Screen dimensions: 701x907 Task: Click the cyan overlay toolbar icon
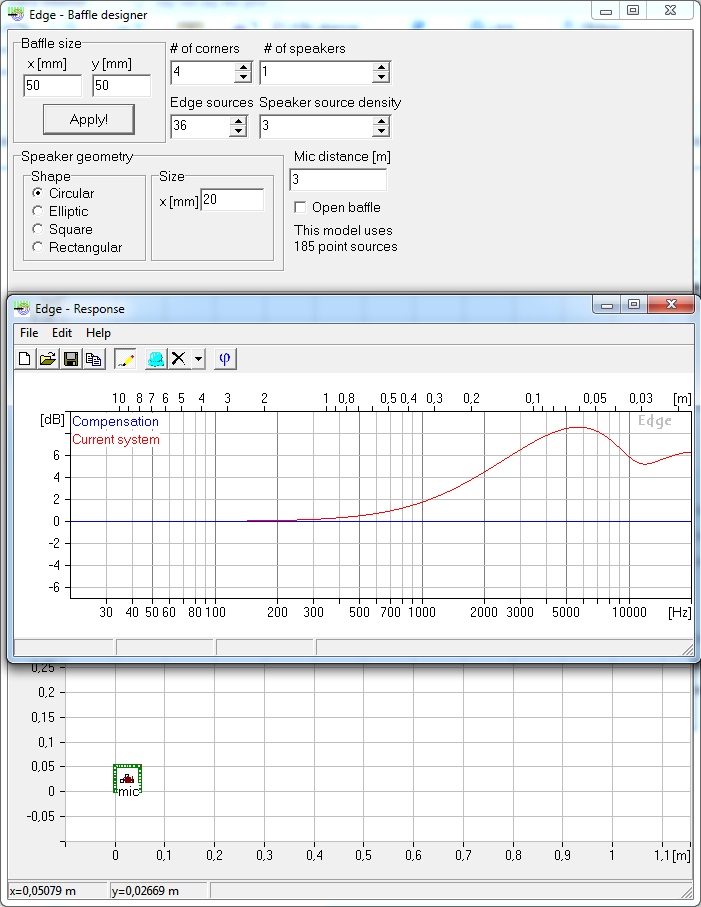[155, 359]
